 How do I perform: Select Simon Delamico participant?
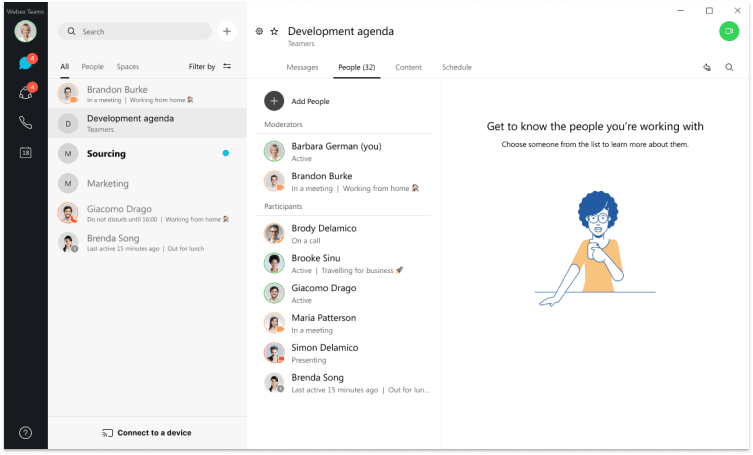[344, 353]
